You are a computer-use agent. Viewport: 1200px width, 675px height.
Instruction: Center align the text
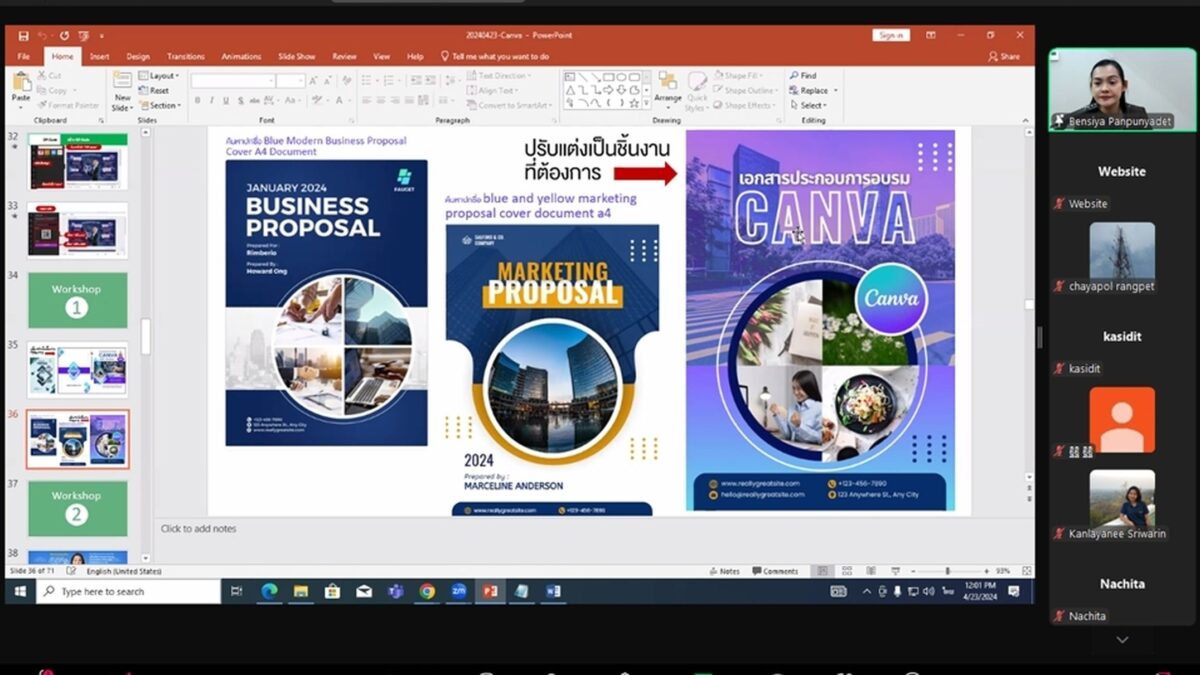coord(381,101)
